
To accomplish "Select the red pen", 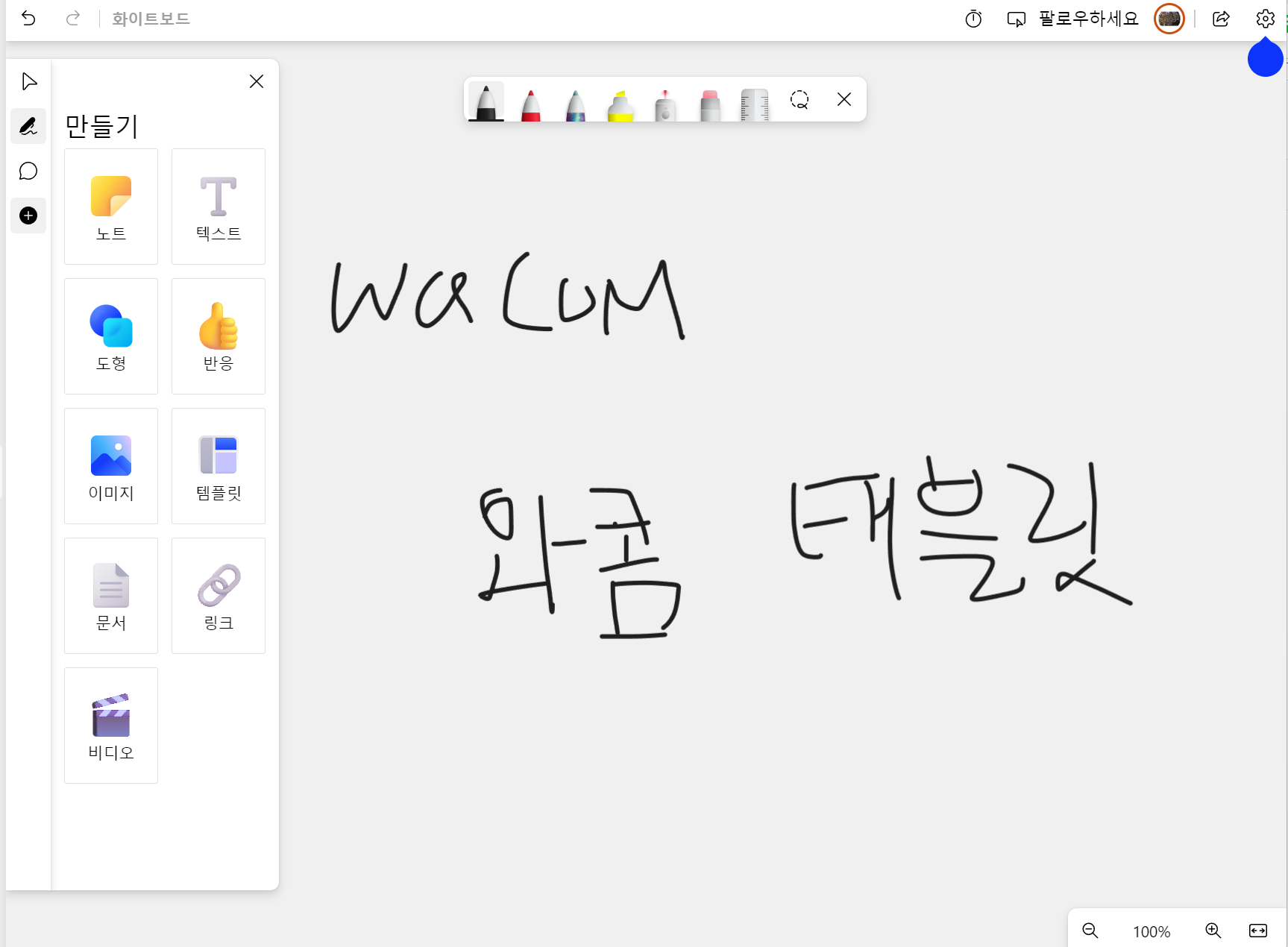I will pyautogui.click(x=530, y=104).
